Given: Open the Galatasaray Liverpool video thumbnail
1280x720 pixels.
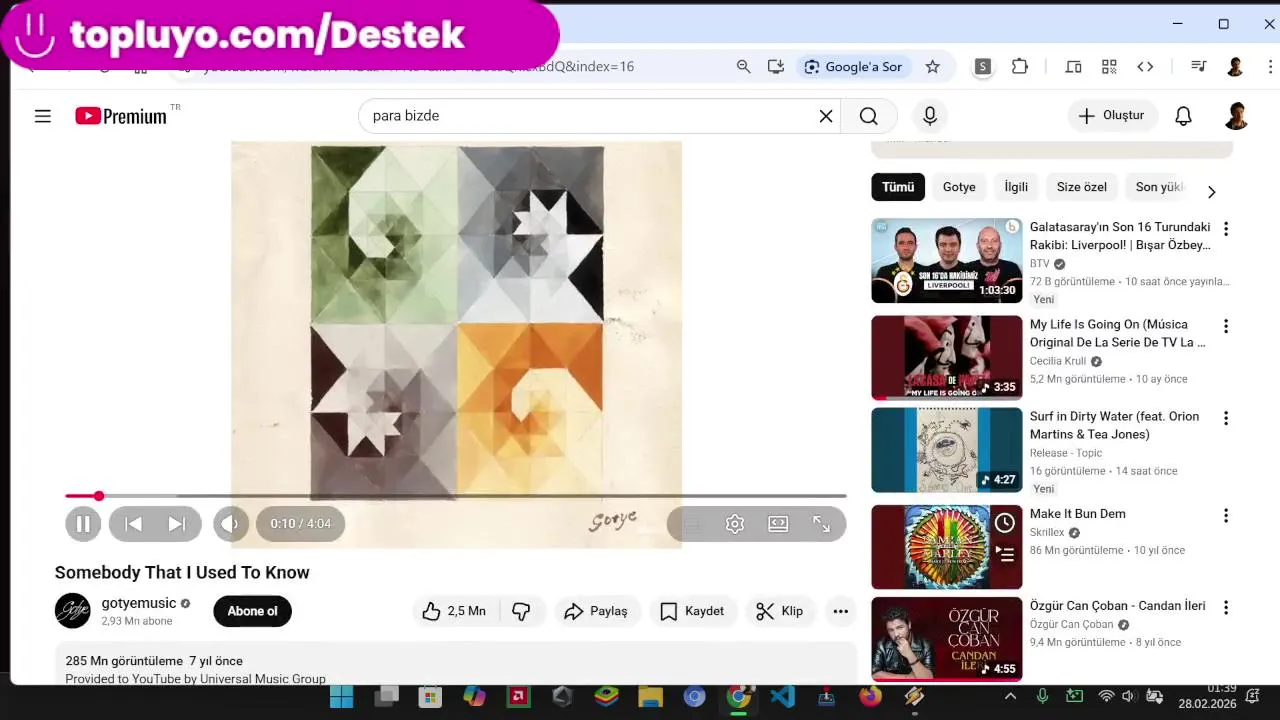Looking at the screenshot, I should click(946, 261).
